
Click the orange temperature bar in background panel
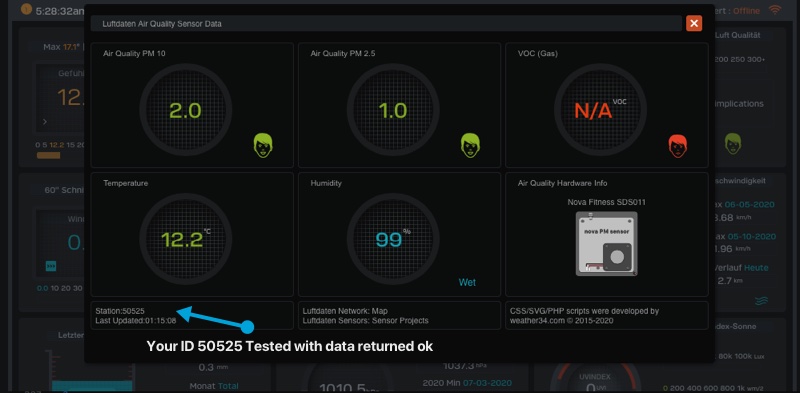pos(48,155)
